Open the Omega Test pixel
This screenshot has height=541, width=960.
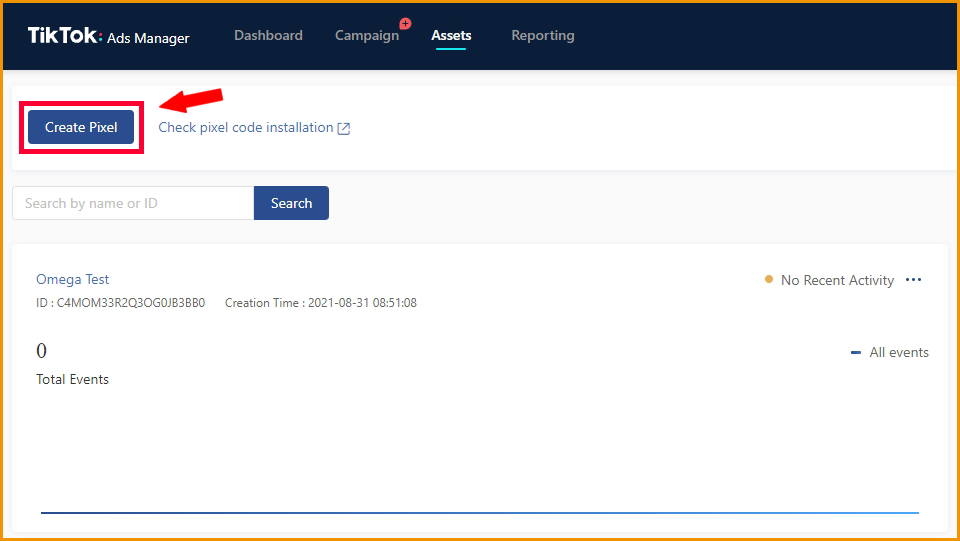coord(73,279)
